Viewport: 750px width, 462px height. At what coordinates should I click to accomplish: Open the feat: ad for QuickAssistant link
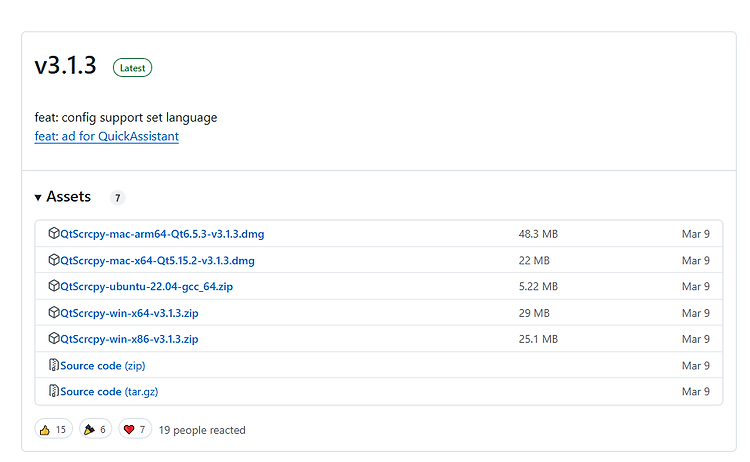tap(107, 136)
